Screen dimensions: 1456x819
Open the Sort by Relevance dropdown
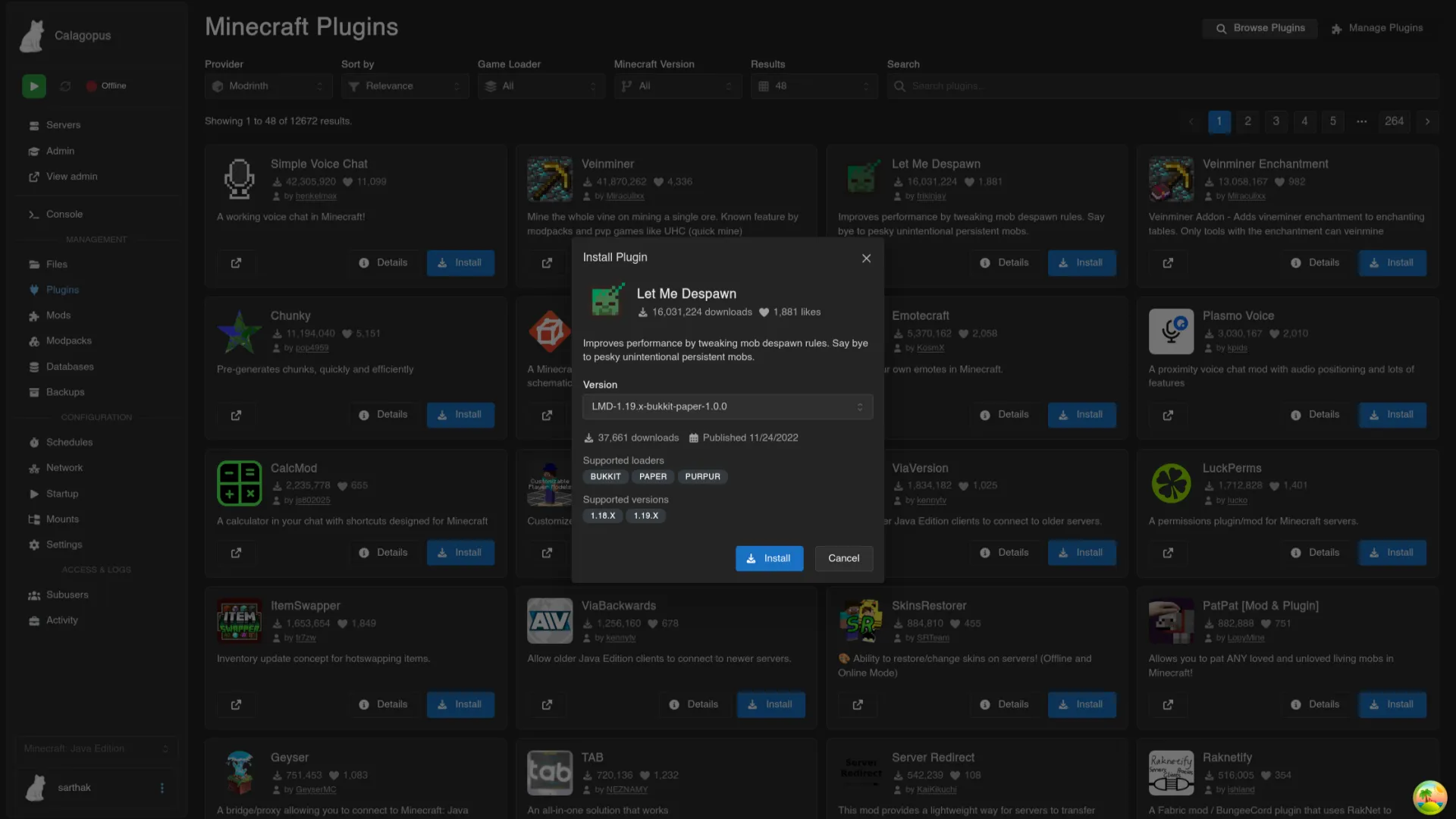405,86
